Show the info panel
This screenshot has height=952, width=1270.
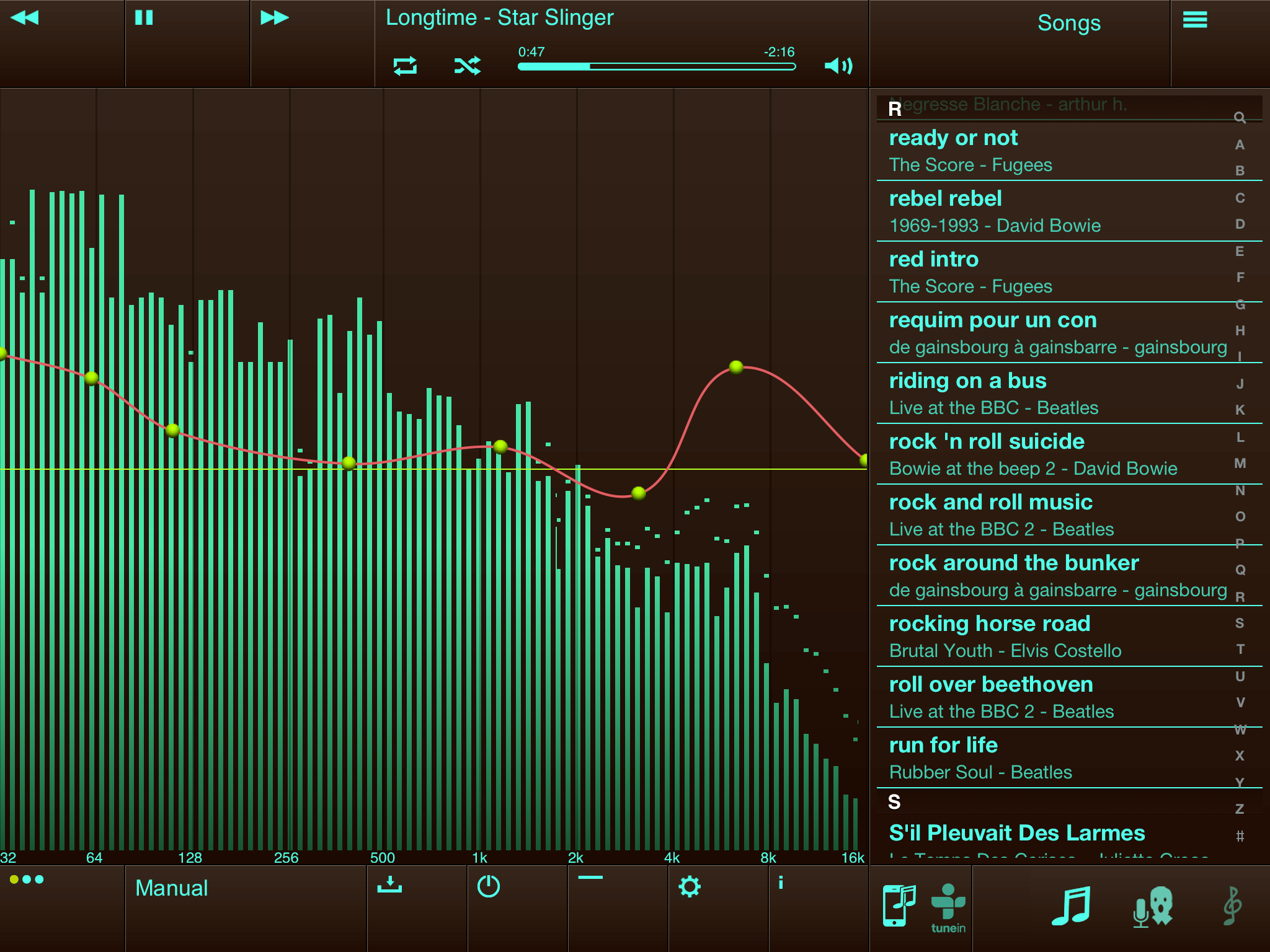pyautogui.click(x=781, y=883)
